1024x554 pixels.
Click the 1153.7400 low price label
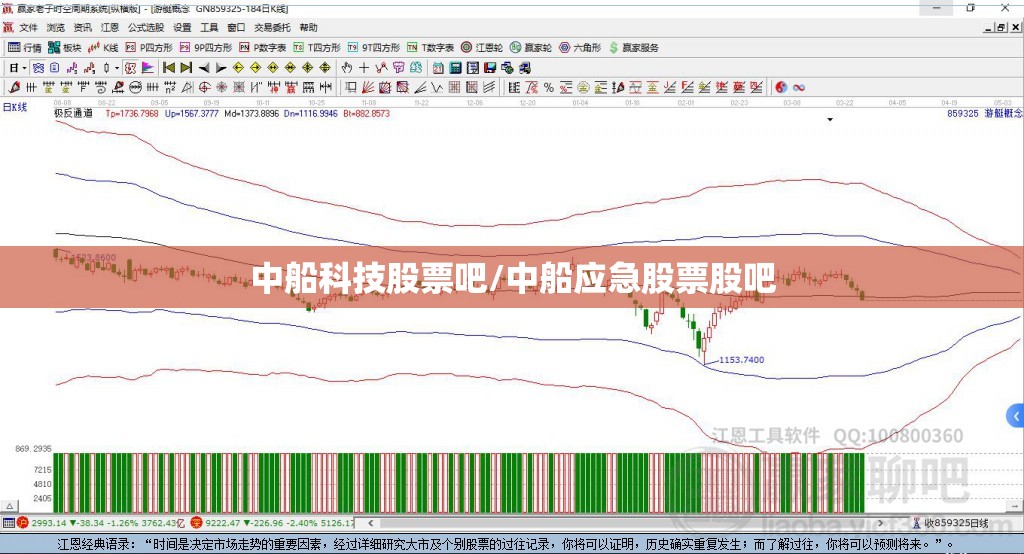click(x=741, y=360)
